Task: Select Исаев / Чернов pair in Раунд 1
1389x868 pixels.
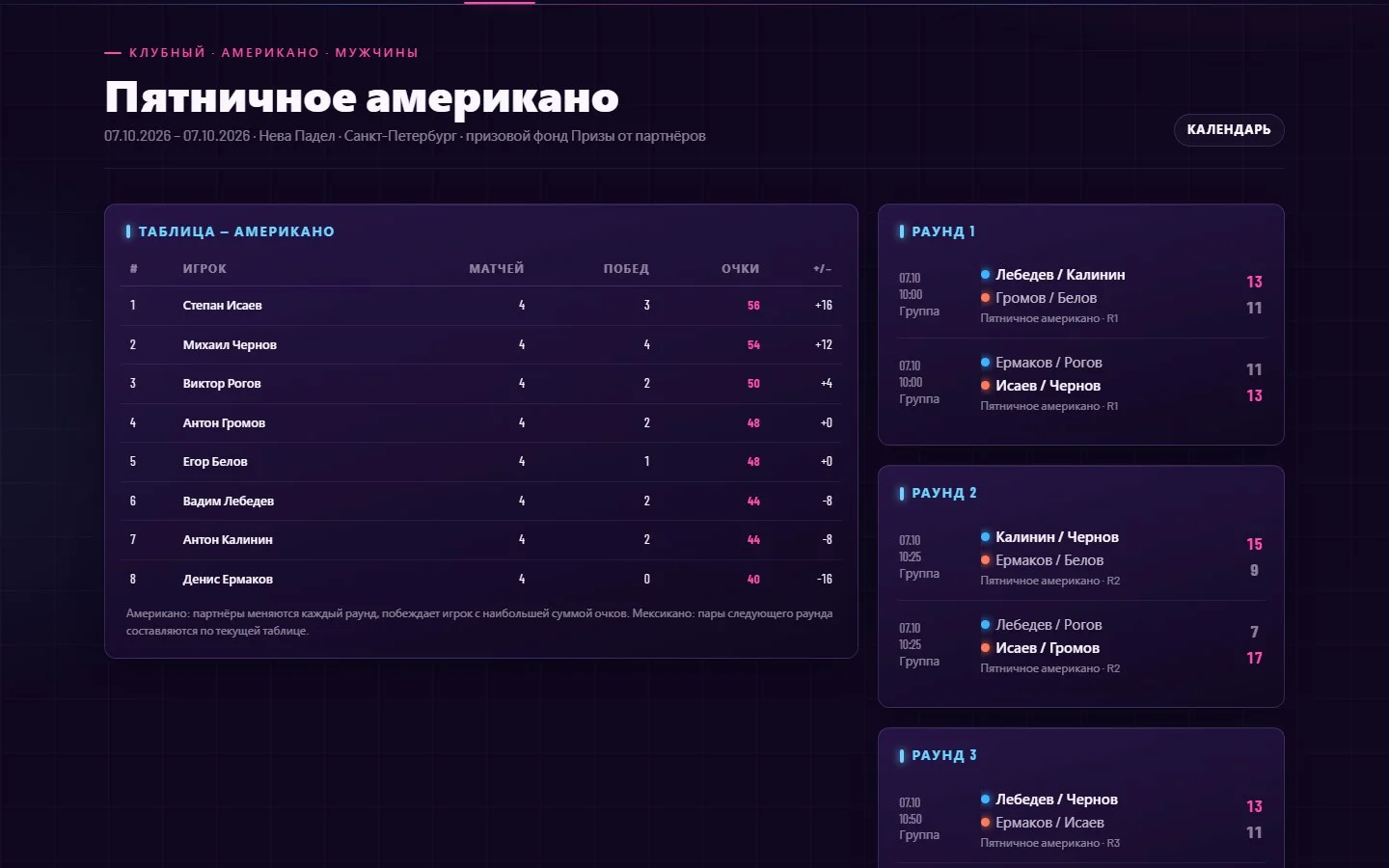Action: [x=1048, y=386]
